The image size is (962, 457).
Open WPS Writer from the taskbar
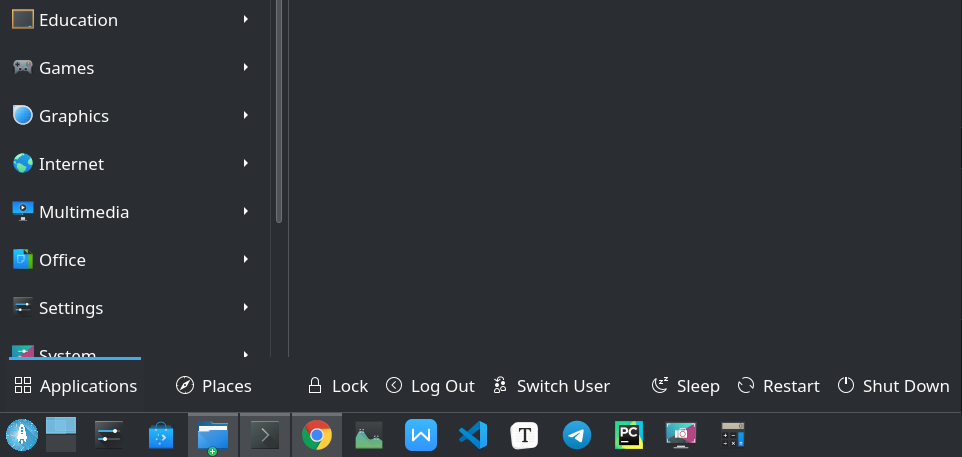[x=421, y=436]
